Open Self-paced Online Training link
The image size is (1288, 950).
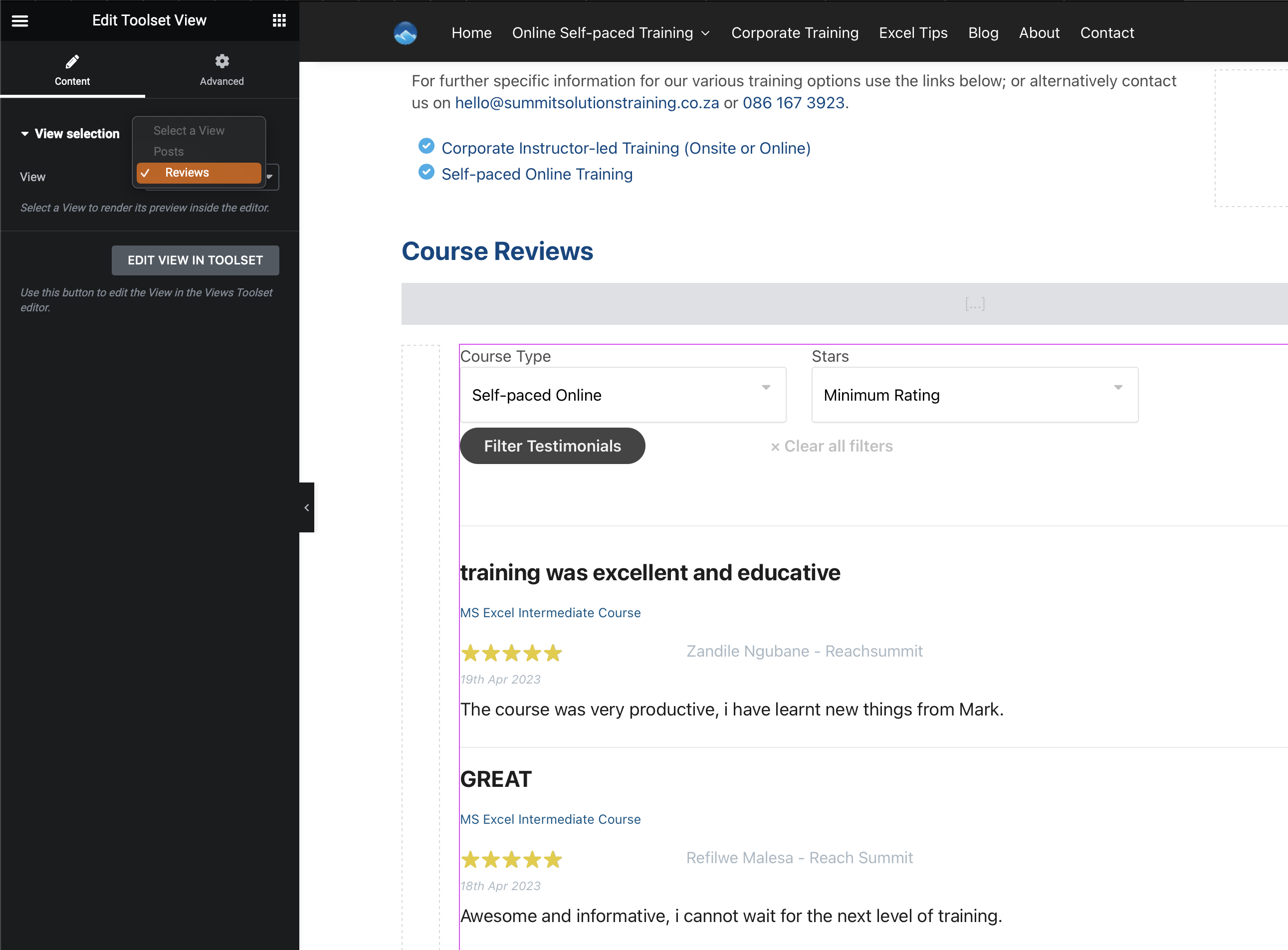[537, 174]
